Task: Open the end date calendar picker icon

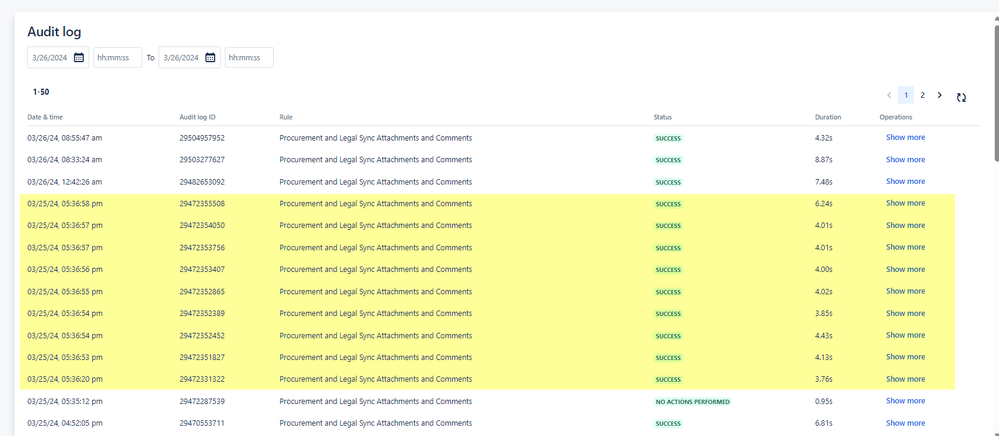Action: coord(210,57)
